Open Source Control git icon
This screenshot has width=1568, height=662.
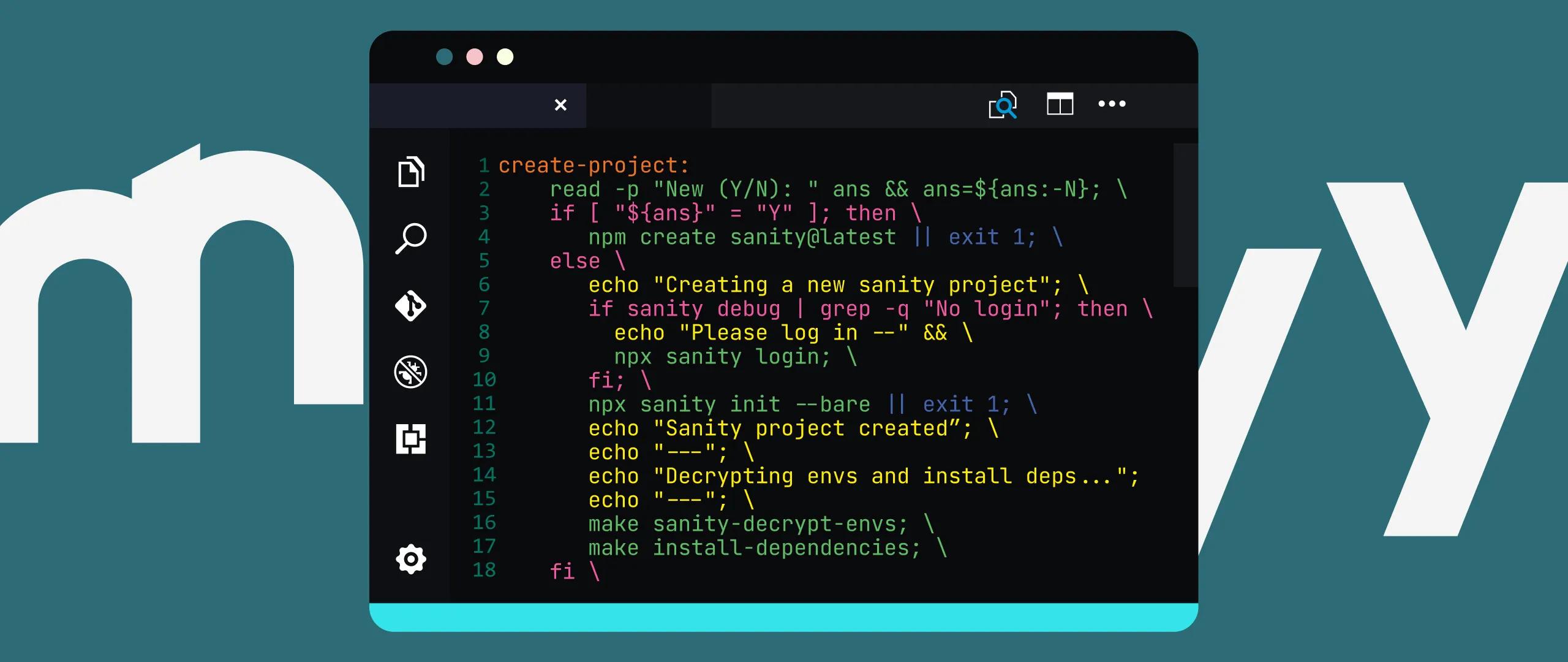(x=411, y=305)
